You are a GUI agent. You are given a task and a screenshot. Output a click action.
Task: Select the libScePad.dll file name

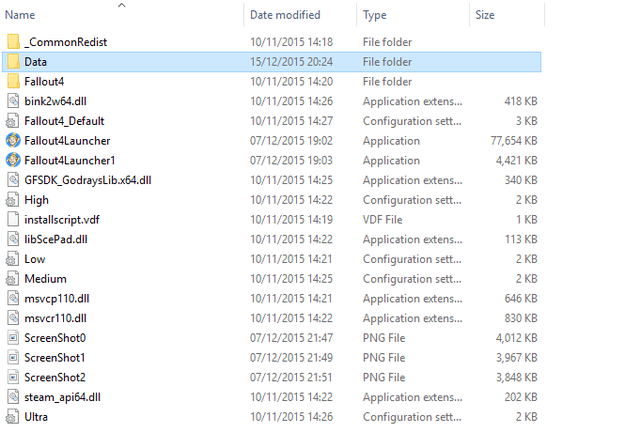pos(56,239)
